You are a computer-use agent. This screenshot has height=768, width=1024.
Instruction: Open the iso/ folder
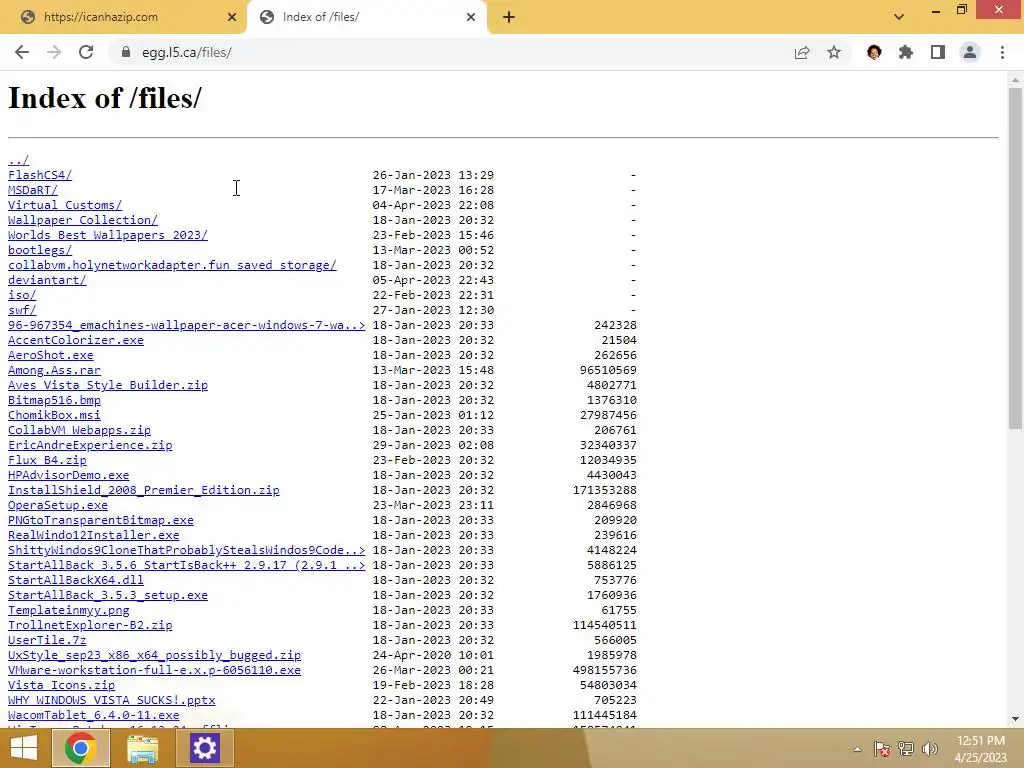(22, 295)
